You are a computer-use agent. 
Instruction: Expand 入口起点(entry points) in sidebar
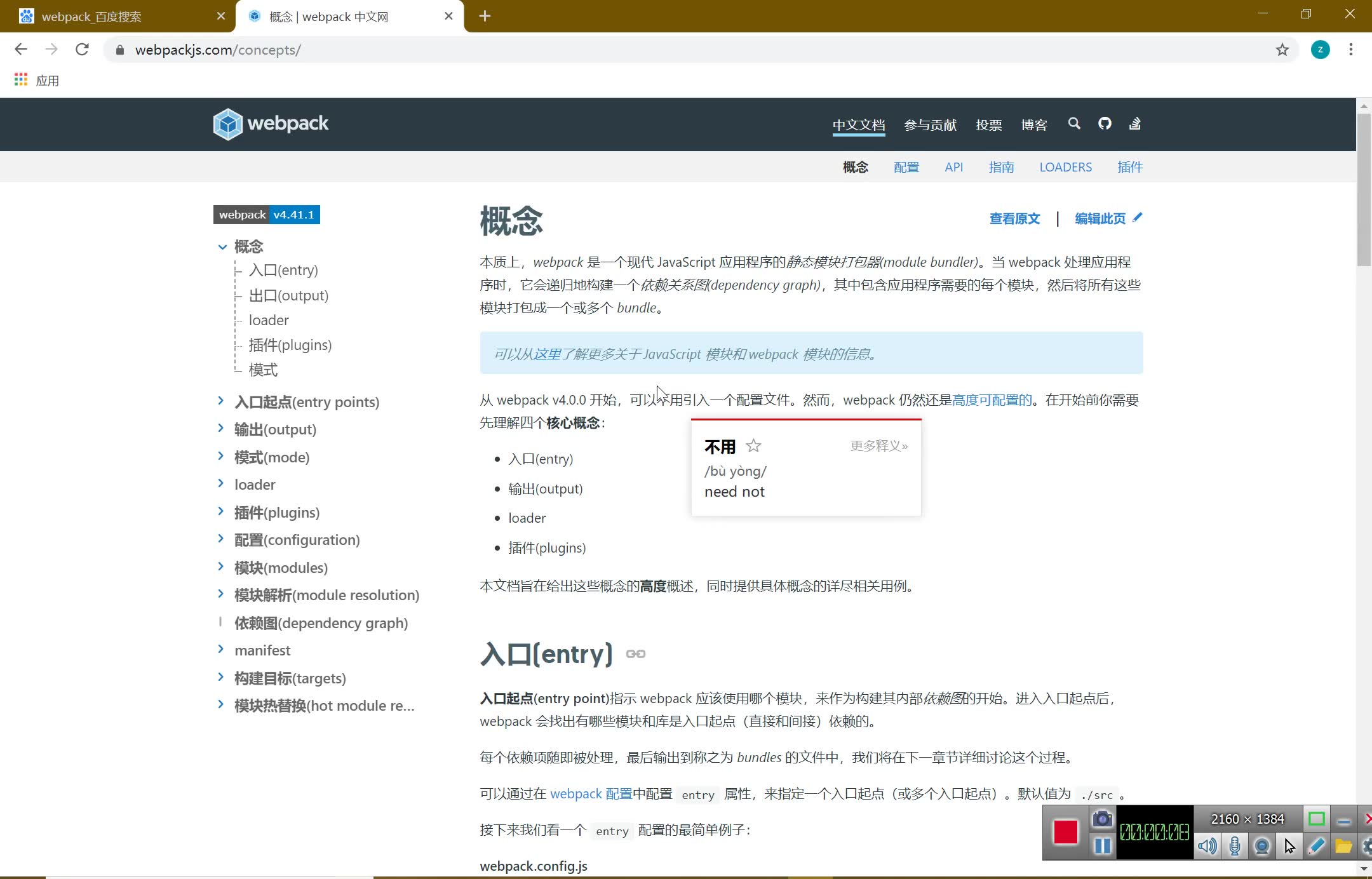pos(220,400)
